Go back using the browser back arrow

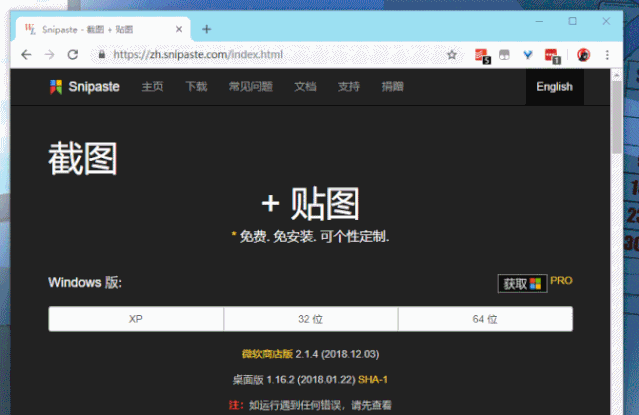(26, 55)
